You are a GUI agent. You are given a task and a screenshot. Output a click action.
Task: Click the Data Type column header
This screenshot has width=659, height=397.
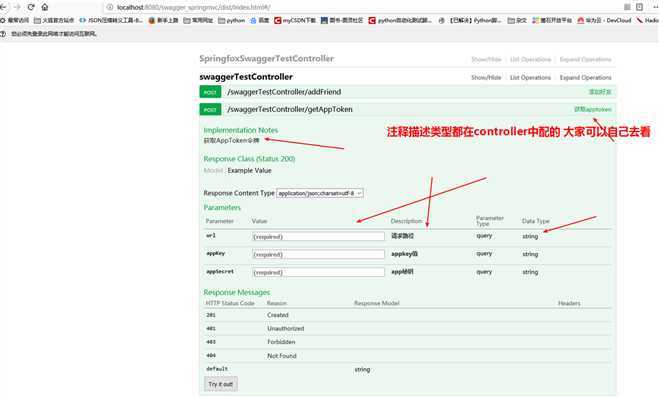535,221
